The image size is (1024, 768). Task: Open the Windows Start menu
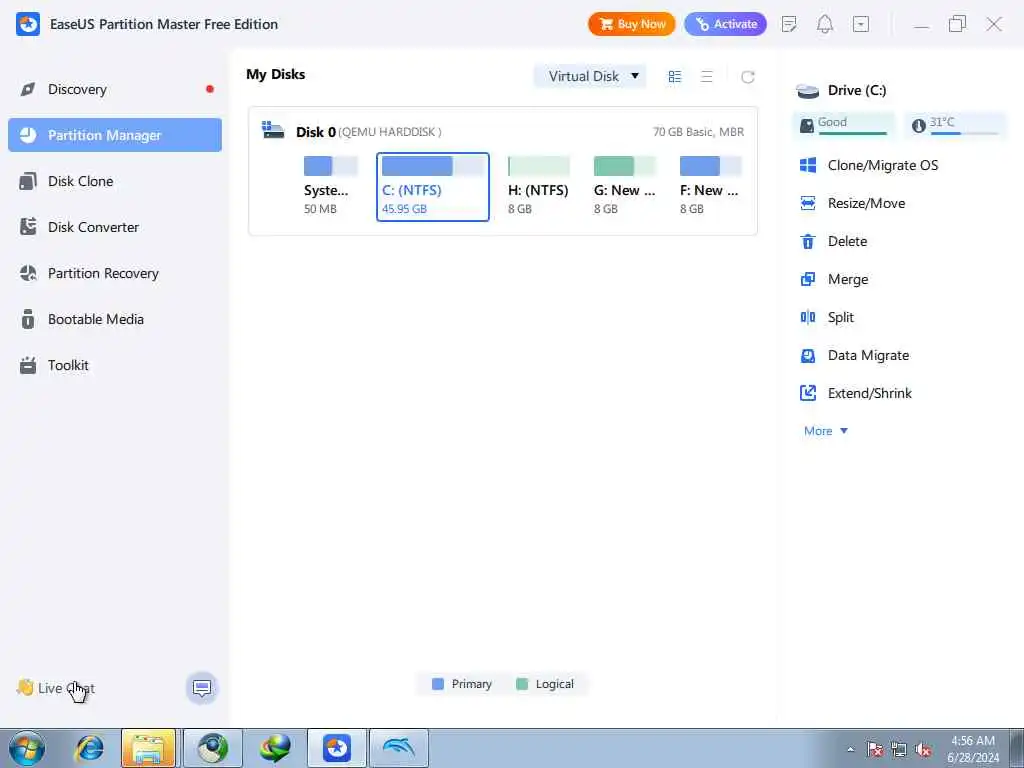click(x=27, y=748)
